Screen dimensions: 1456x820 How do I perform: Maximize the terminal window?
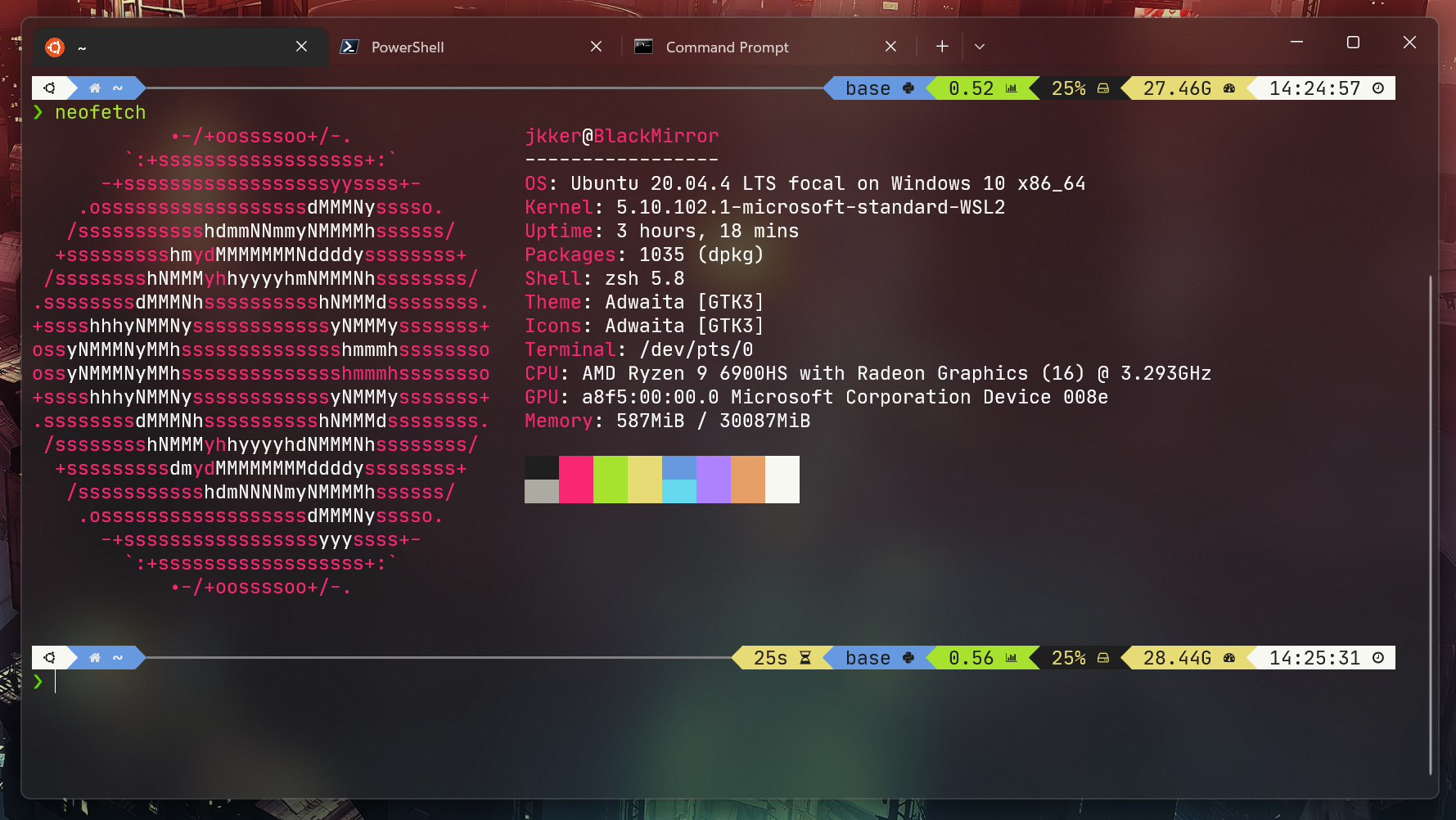[x=1353, y=42]
